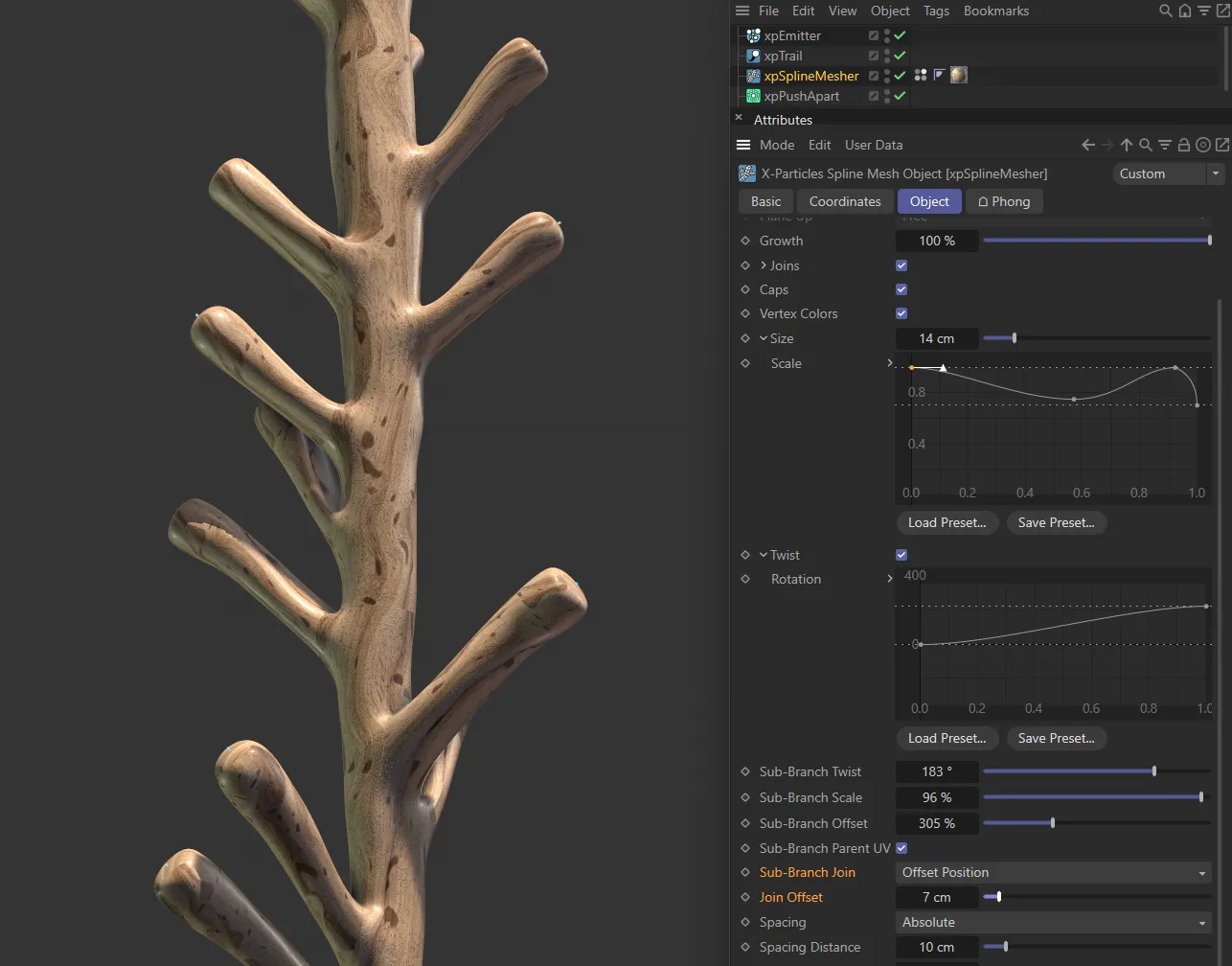Select the xpPushApart modifier icon
1232x966 pixels.
click(x=751, y=96)
